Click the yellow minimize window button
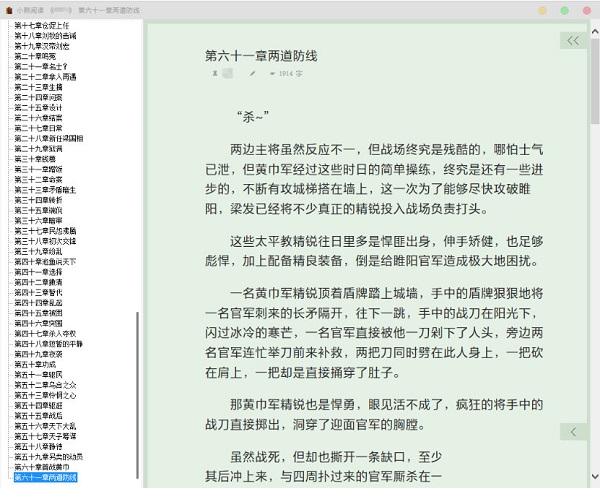 click(x=543, y=11)
